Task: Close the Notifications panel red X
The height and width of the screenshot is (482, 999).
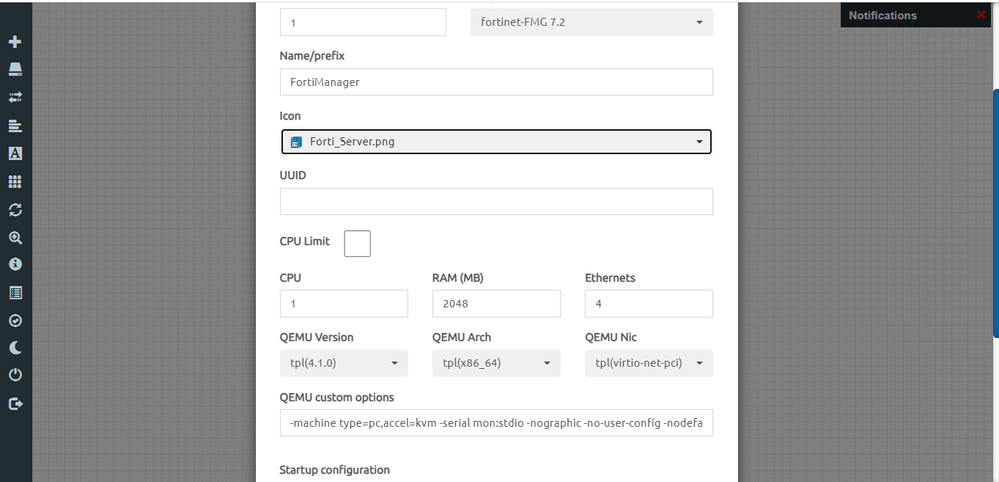Action: click(980, 15)
